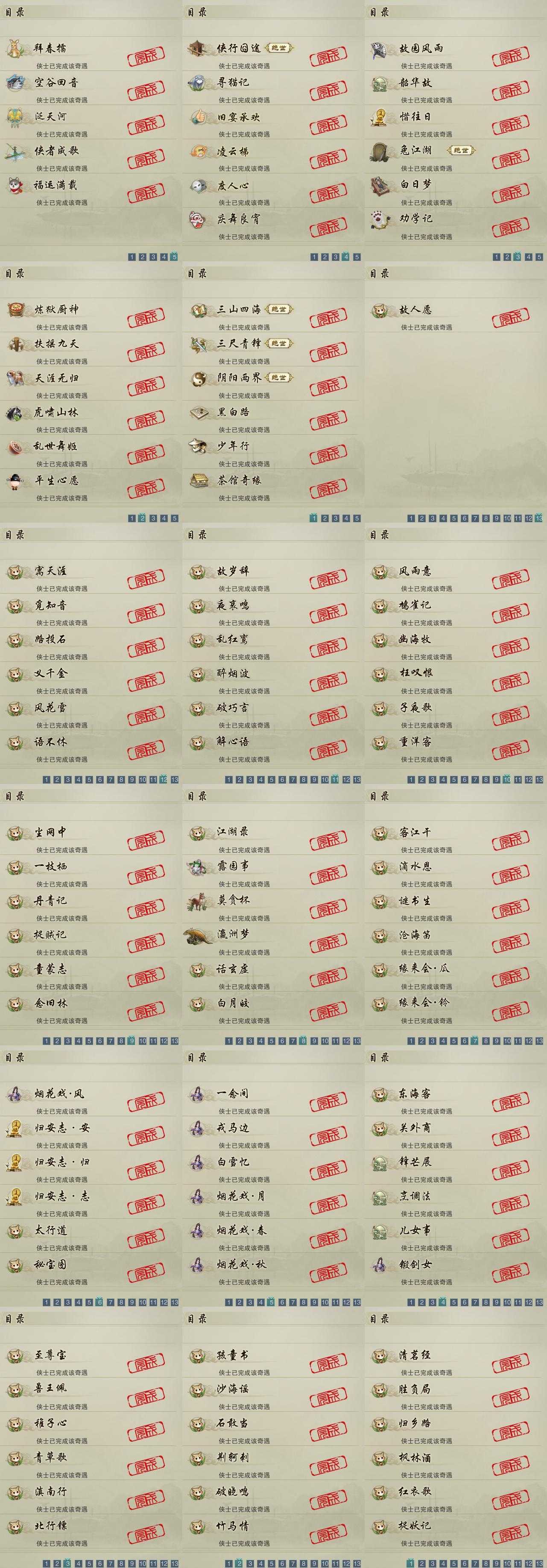Select the hot pot icon beside 炼狱厨神
Viewport: 547px width, 1568px height.
coord(15,310)
